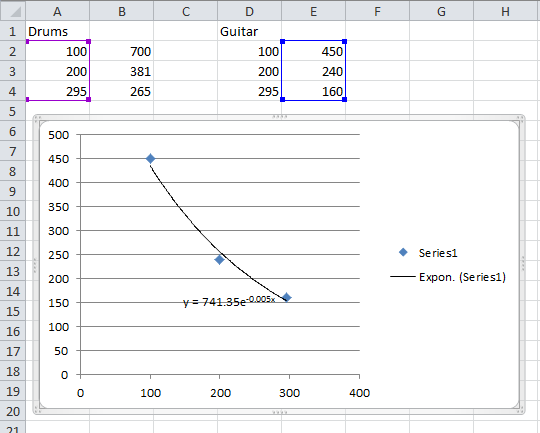Select row 1 header

[x=13, y=31]
